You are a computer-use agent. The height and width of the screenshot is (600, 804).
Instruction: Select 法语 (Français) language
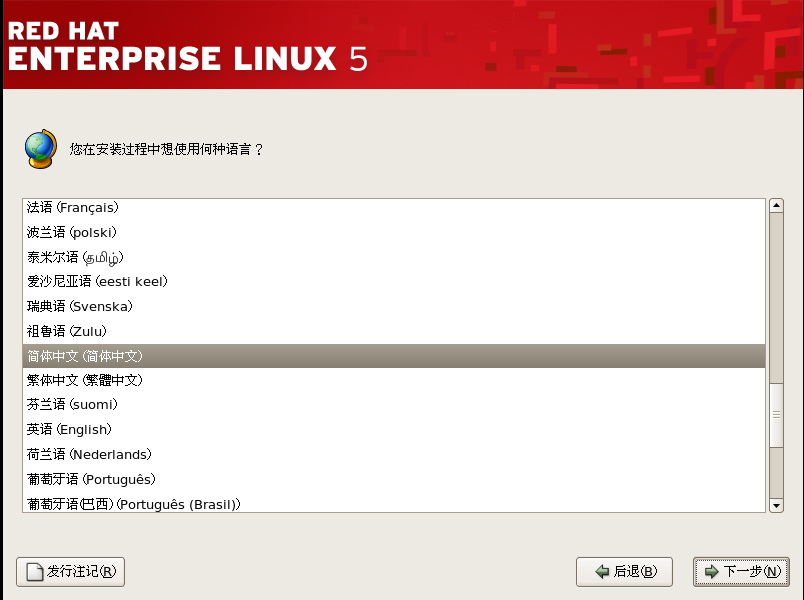394,207
